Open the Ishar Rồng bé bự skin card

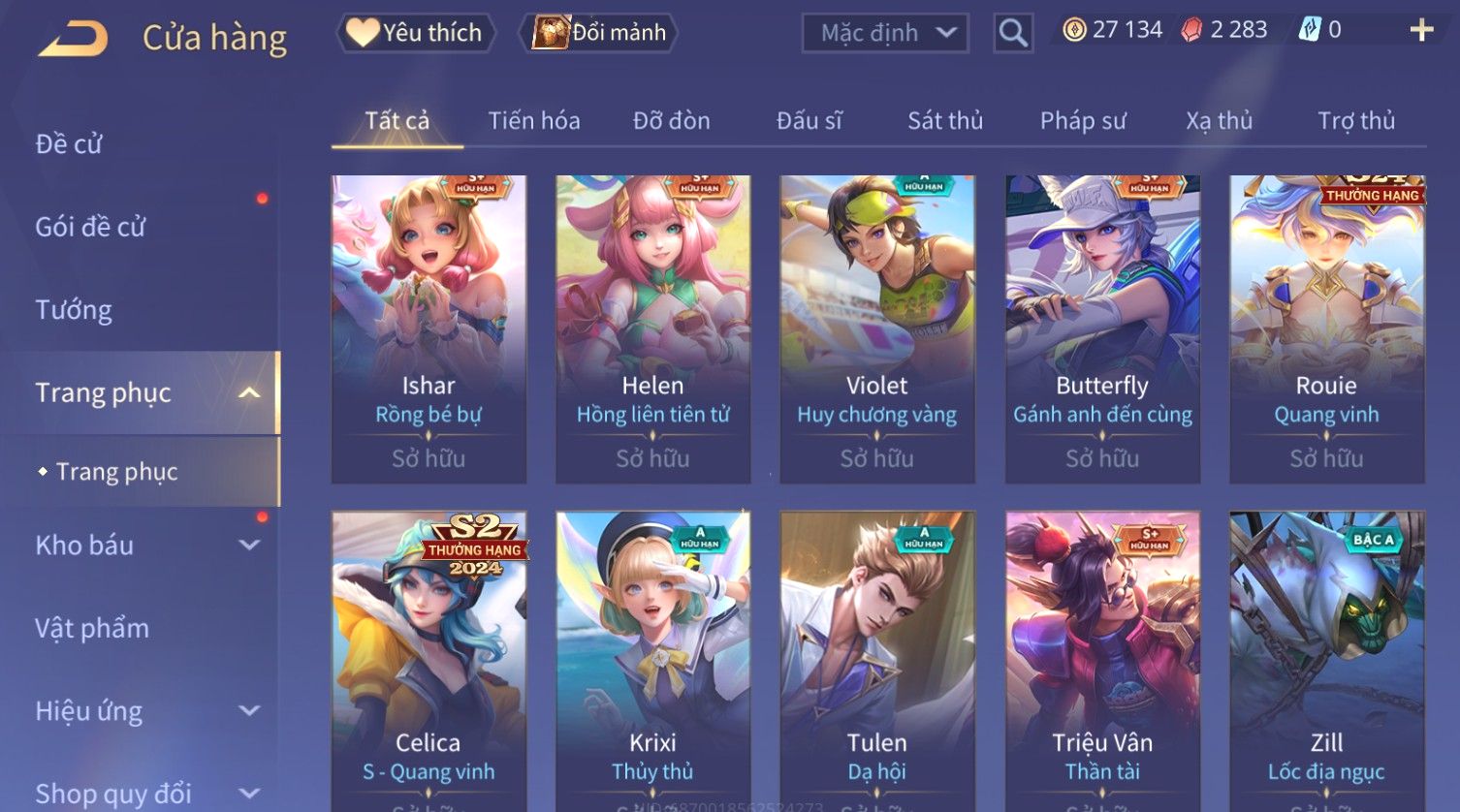(428, 329)
